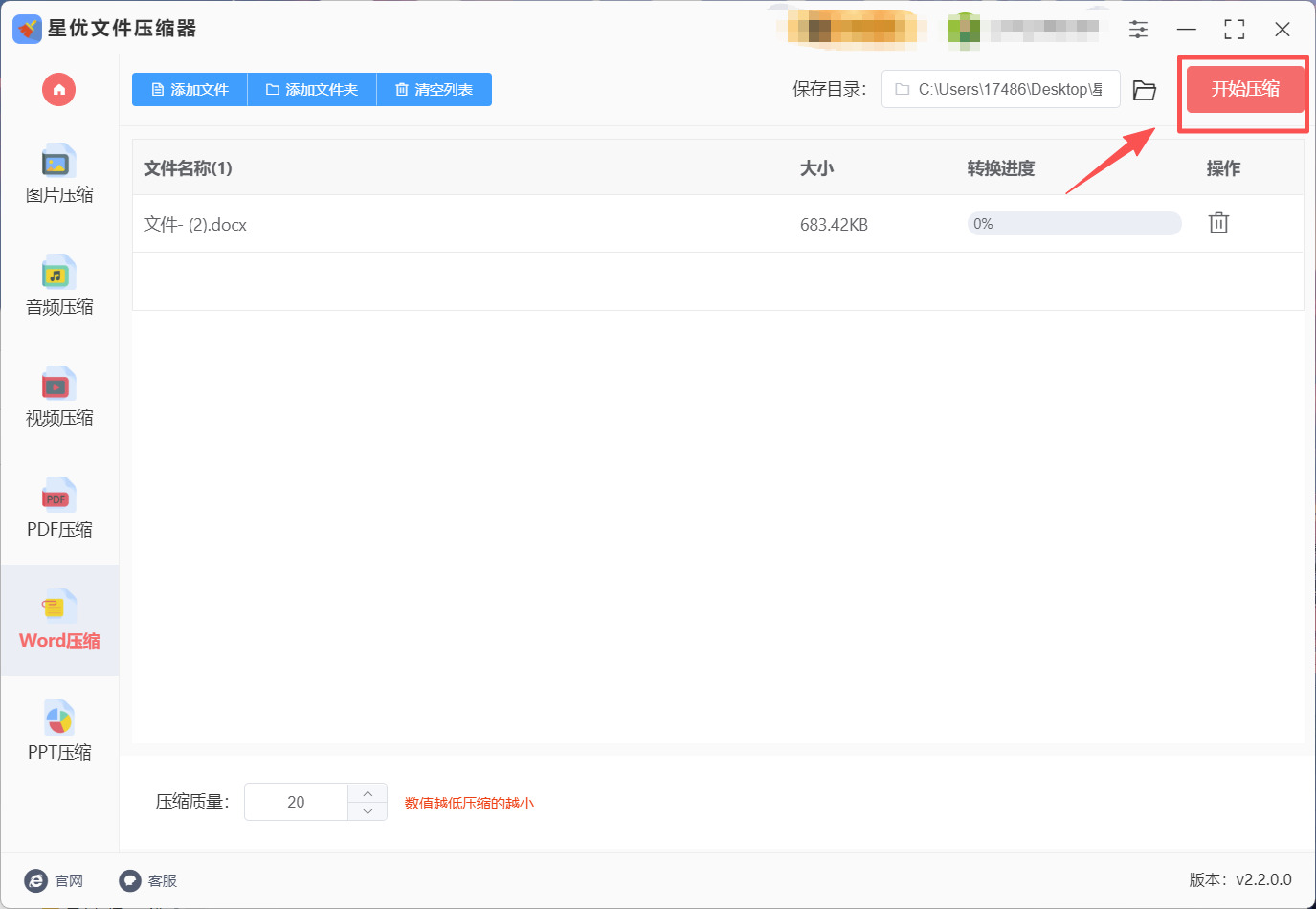1316x909 pixels.
Task: Maximize the 星优文件压缩器 window
Action: (x=1235, y=30)
